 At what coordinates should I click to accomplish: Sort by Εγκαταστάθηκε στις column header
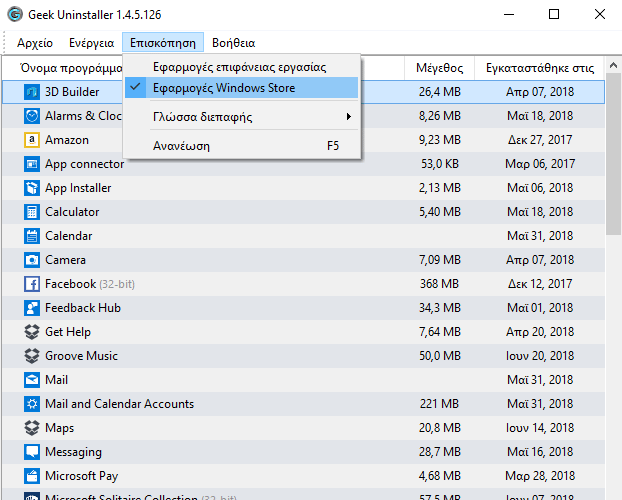coord(540,68)
